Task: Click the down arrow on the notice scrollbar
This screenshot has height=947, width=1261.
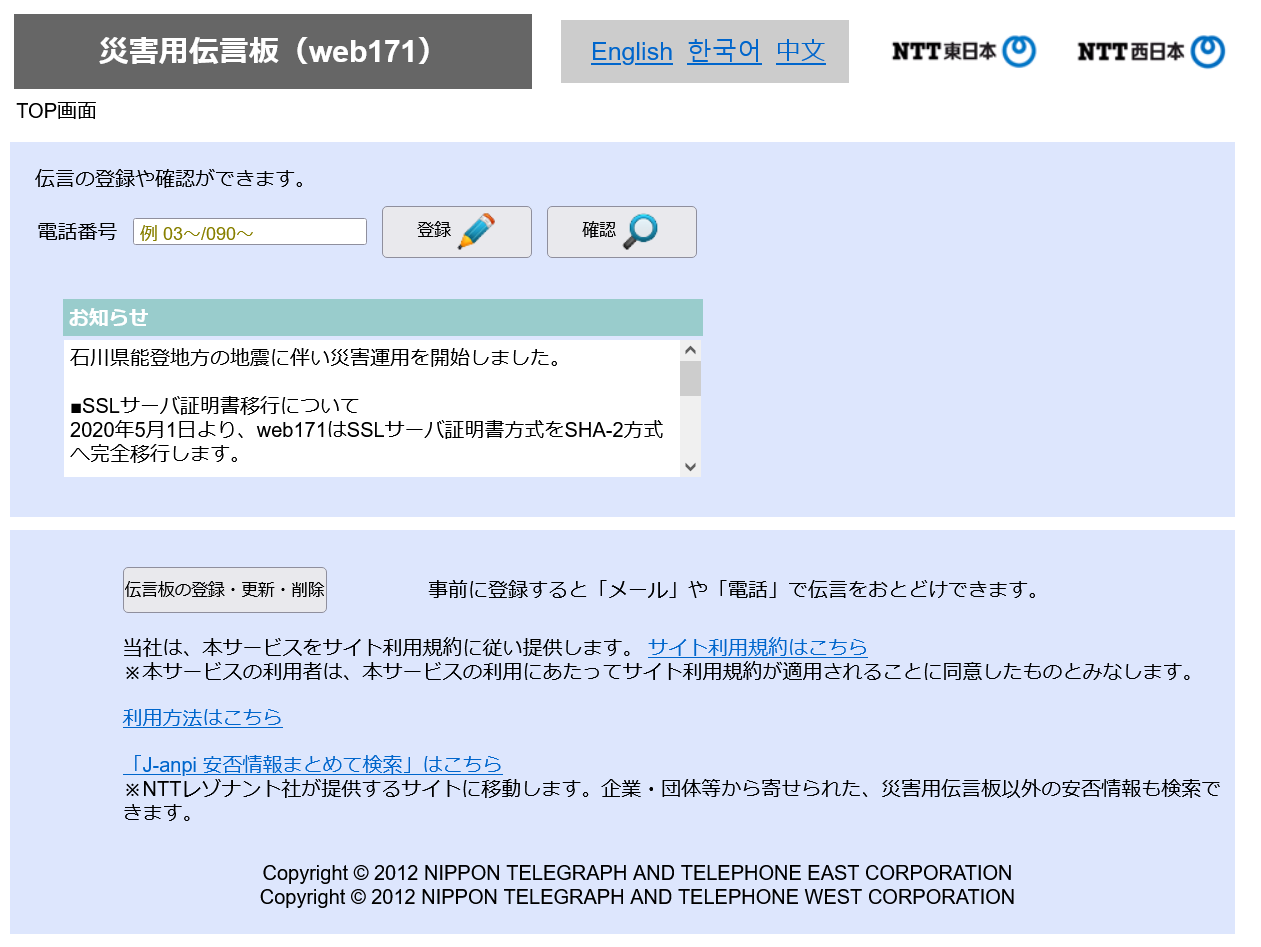Action: 690,465
